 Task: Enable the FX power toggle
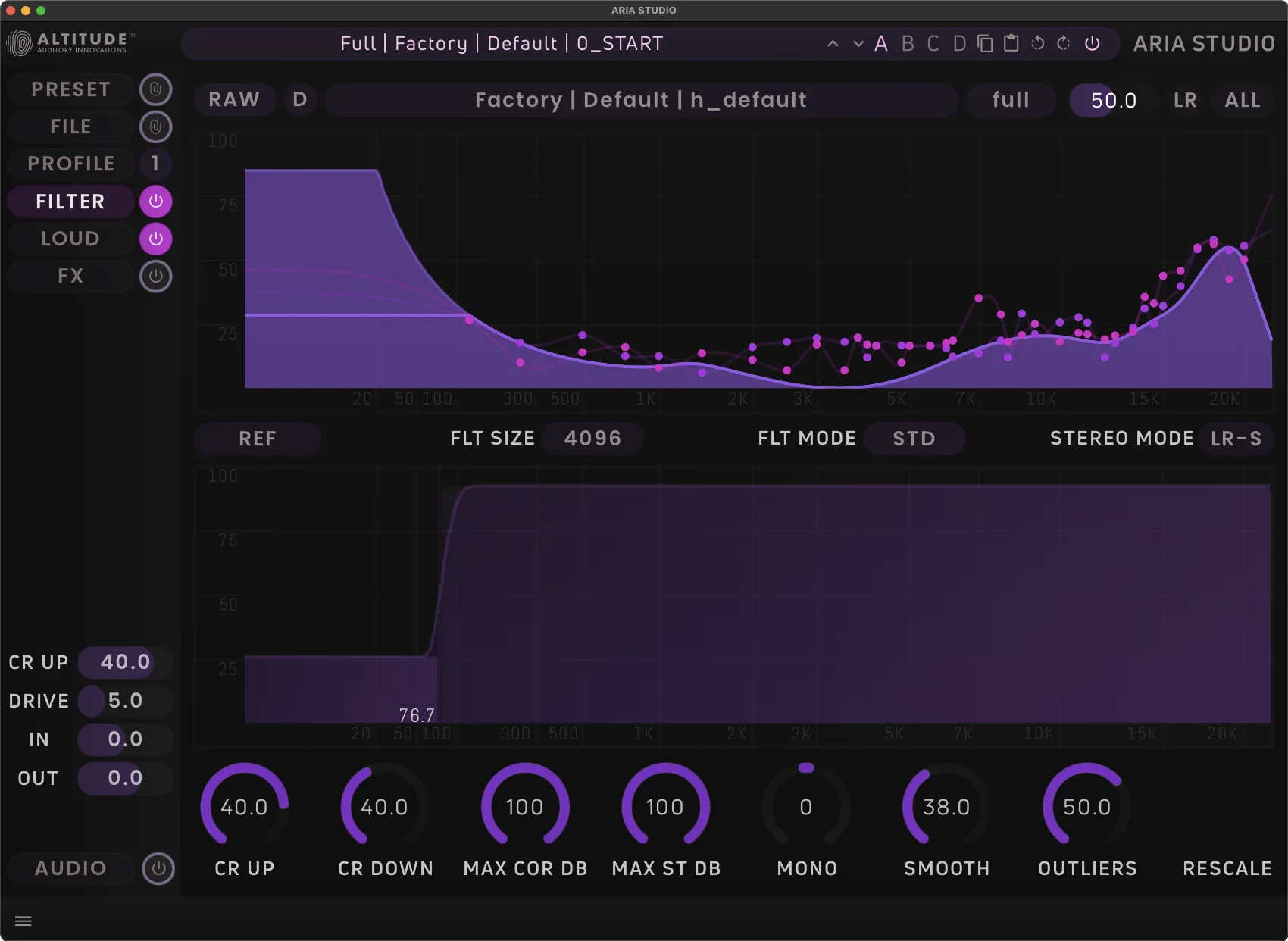[156, 276]
